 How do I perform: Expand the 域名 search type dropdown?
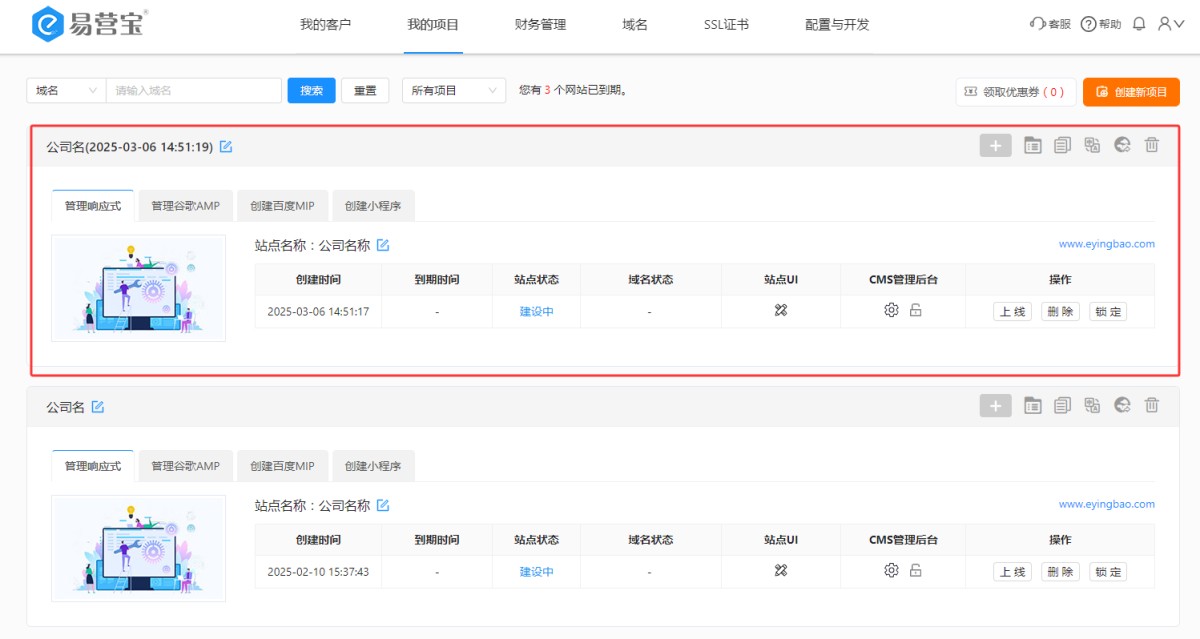[x=66, y=90]
